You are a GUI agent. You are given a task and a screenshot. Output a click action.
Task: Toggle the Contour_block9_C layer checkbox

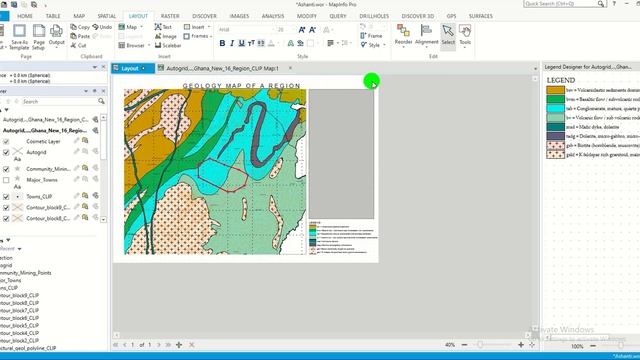tap(6, 208)
